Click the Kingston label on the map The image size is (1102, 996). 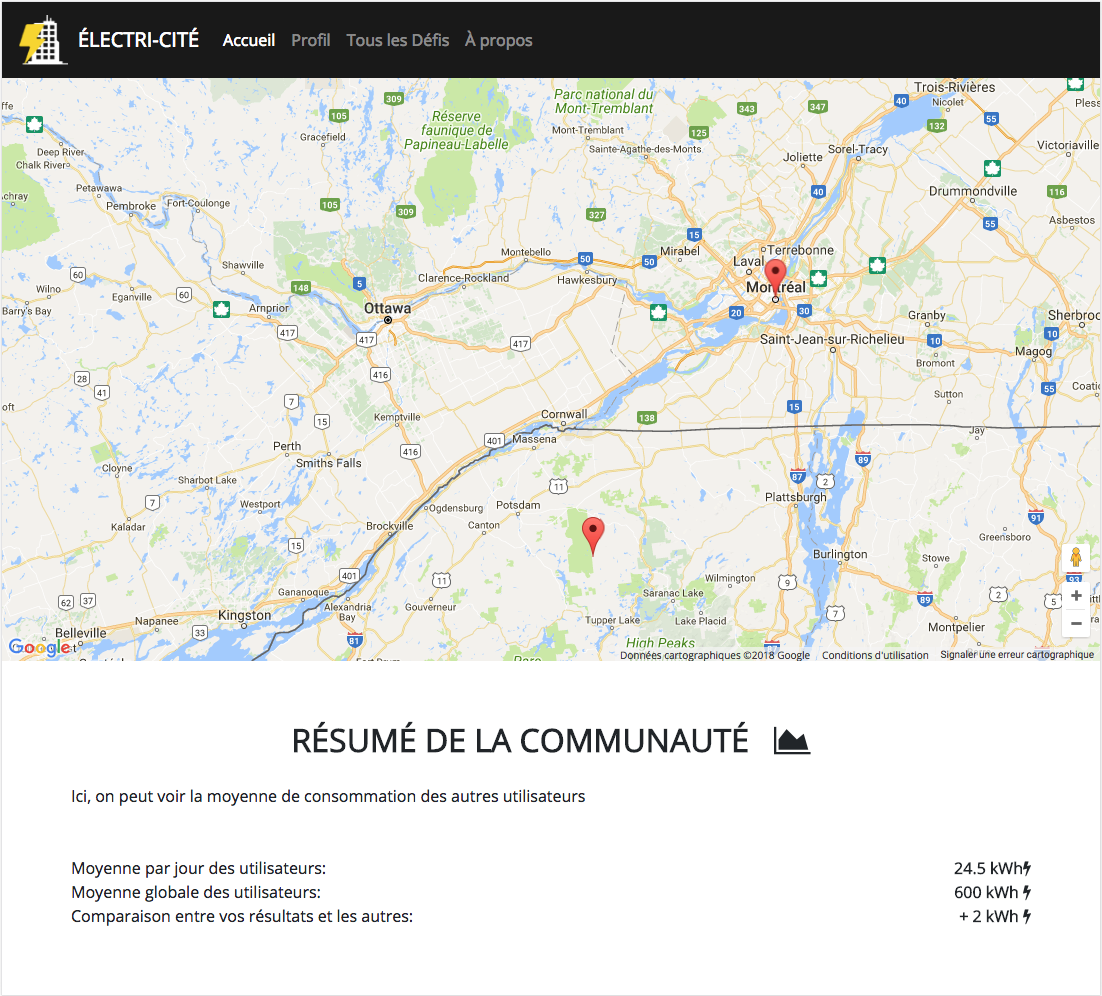pos(244,615)
